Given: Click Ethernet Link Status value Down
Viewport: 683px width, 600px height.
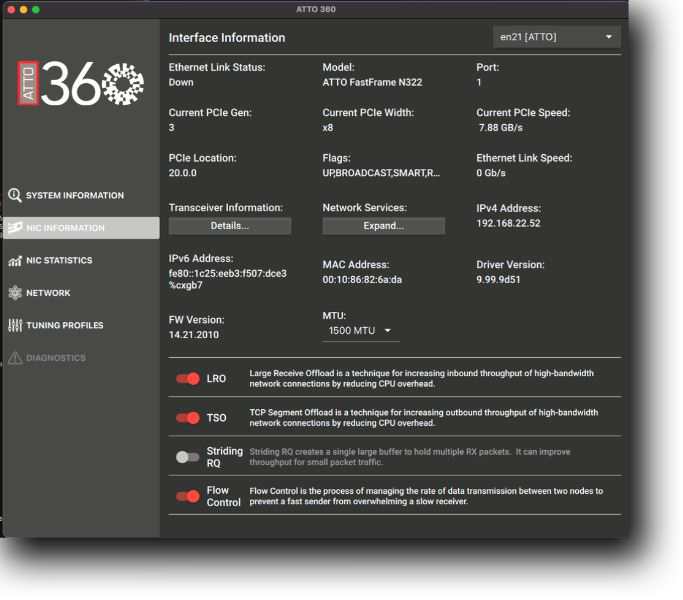Looking at the screenshot, I should tap(181, 82).
